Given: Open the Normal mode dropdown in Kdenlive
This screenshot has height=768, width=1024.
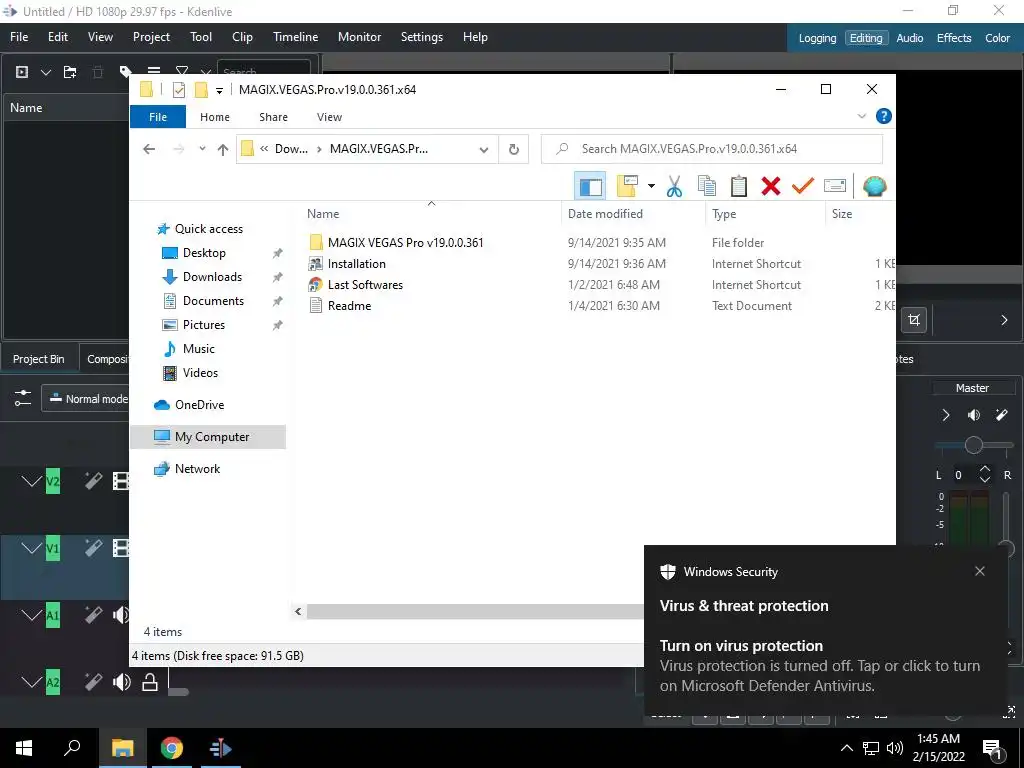Looking at the screenshot, I should click(x=87, y=398).
